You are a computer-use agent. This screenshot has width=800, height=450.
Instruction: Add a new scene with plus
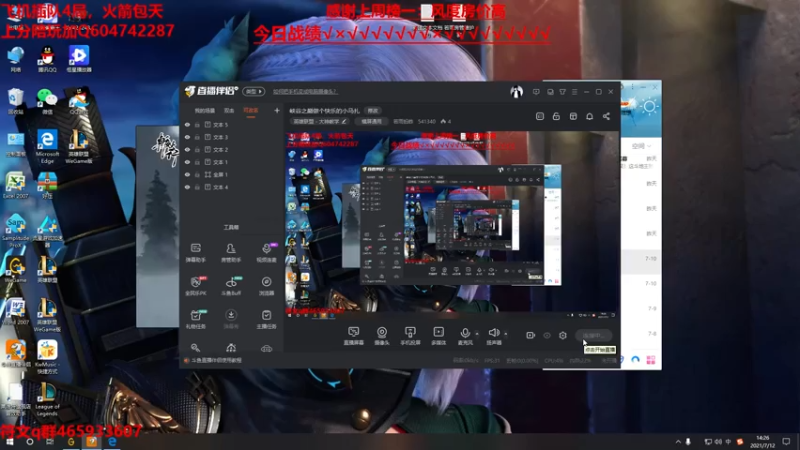tap(277, 110)
